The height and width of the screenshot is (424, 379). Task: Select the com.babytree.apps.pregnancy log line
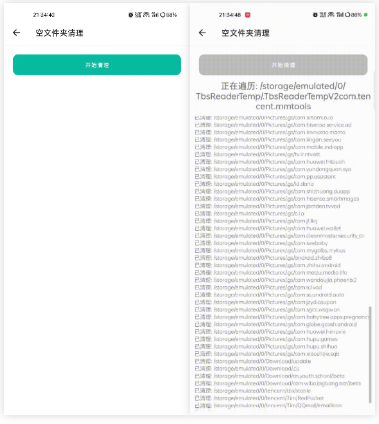coord(281,317)
